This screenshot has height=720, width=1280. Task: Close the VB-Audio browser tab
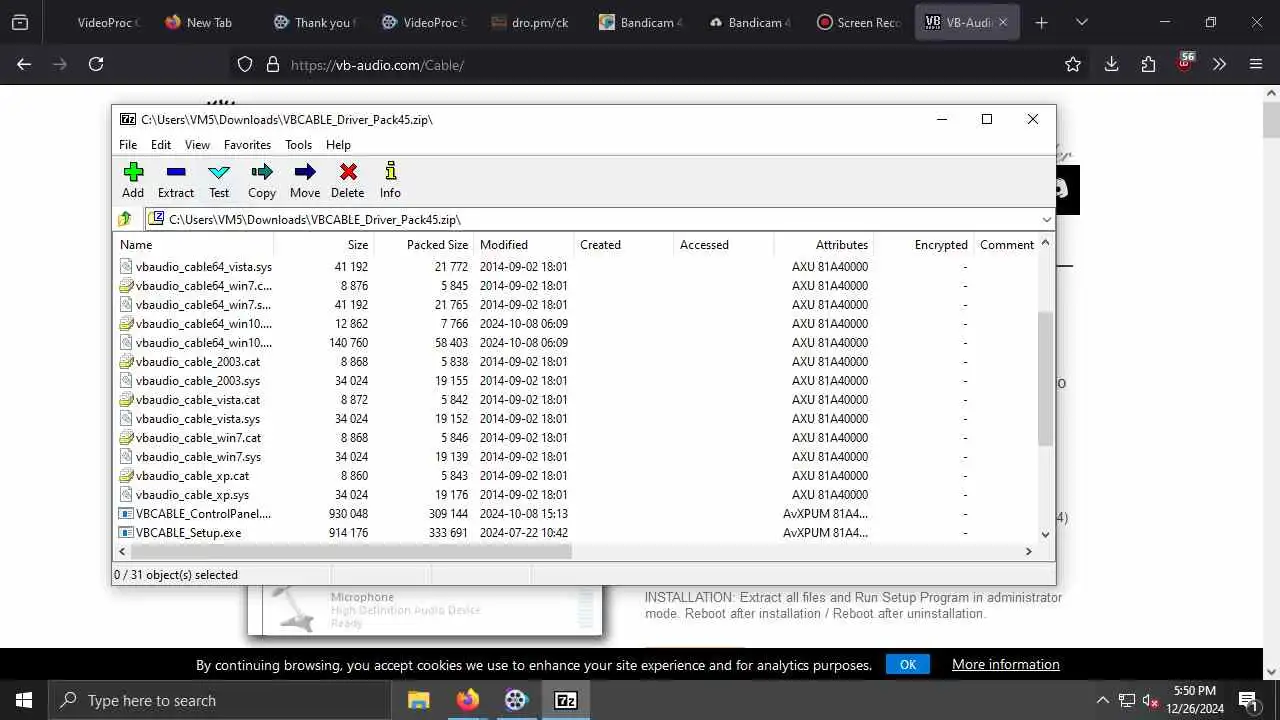point(1003,22)
